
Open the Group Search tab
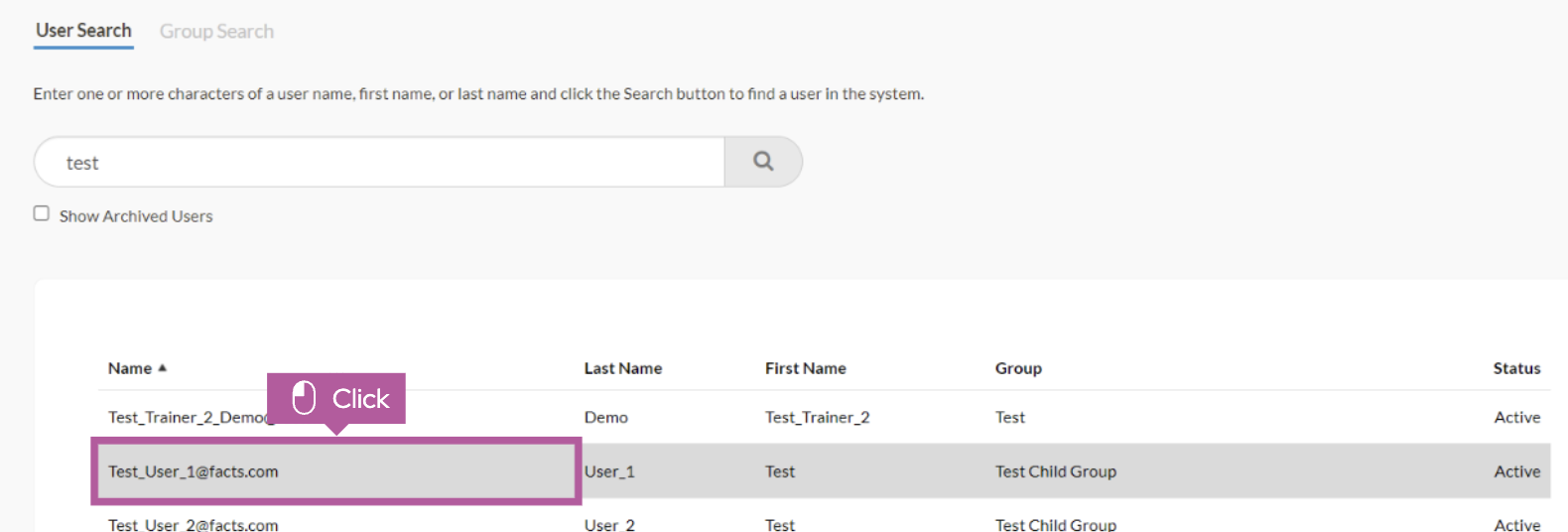[216, 32]
